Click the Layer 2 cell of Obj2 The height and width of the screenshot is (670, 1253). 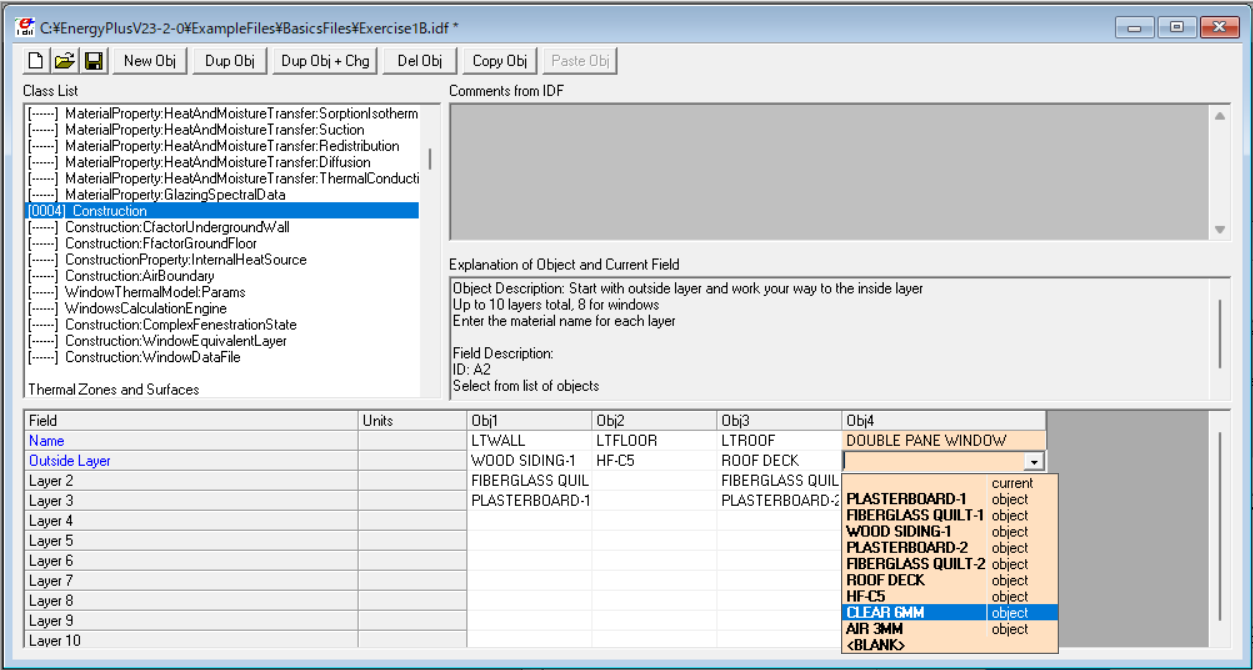654,481
